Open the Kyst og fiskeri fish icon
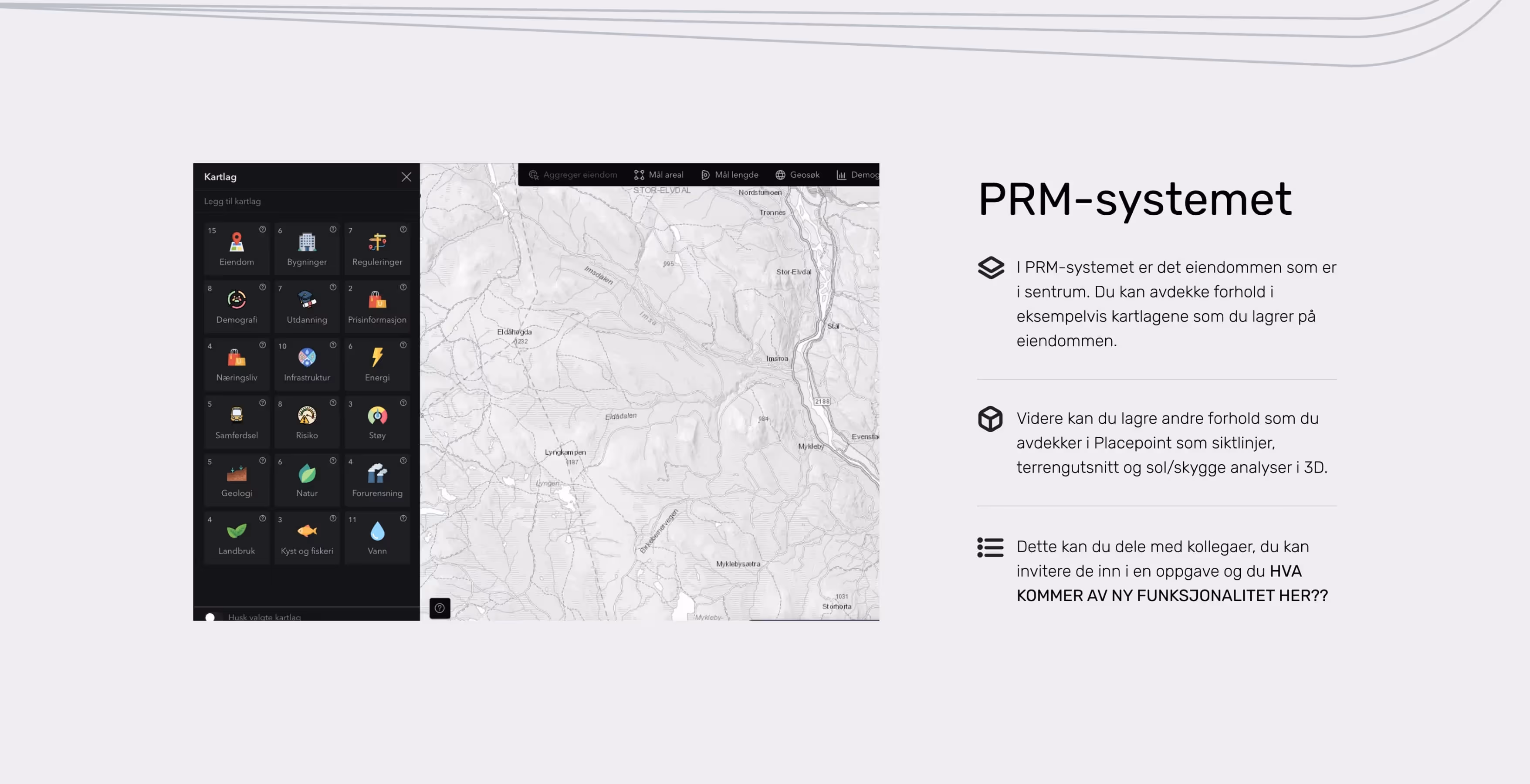1530x784 pixels. (x=306, y=531)
